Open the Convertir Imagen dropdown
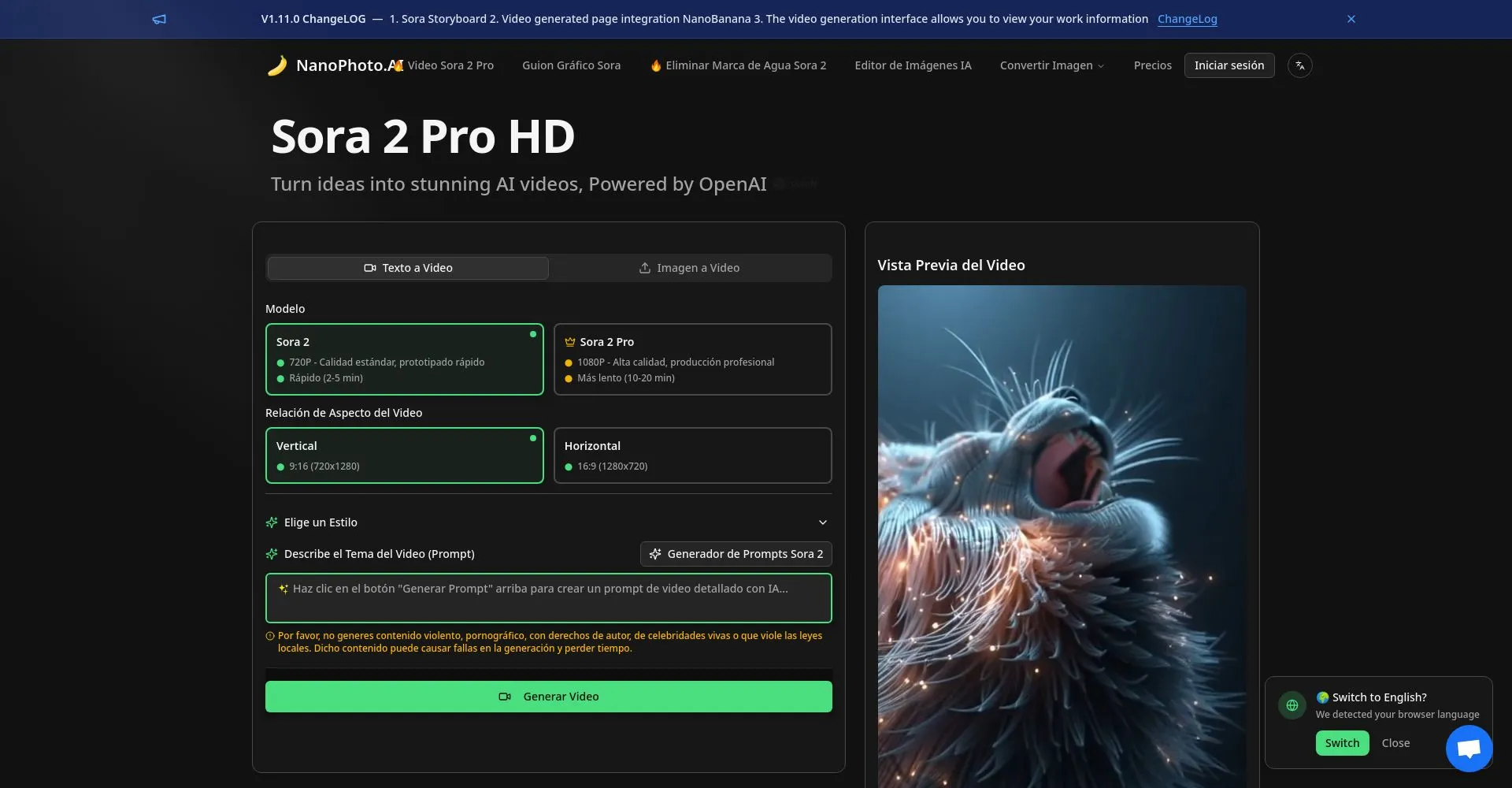The height and width of the screenshot is (788, 1512). click(x=1051, y=65)
